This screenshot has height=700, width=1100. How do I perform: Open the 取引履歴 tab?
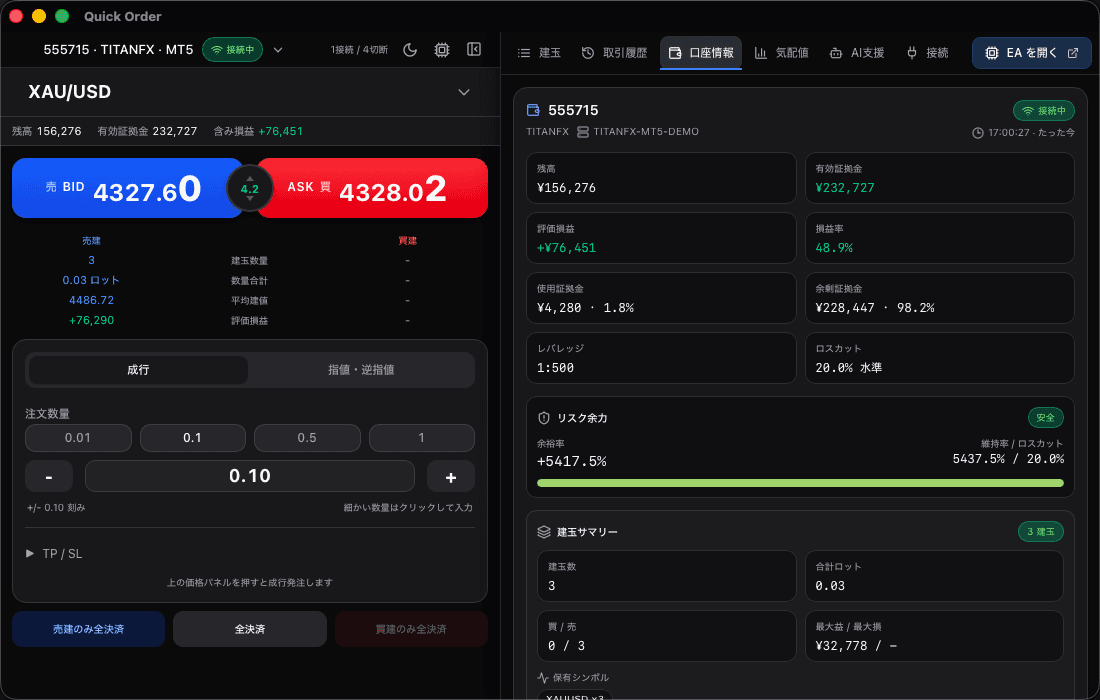point(615,53)
